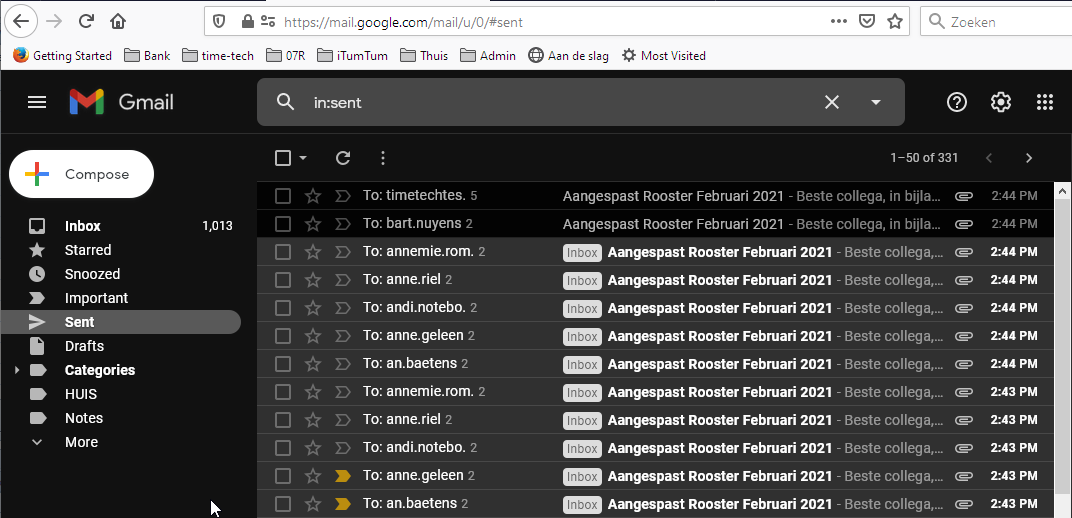This screenshot has width=1072, height=518.
Task: Open page actions three-dot menu in address bar
Action: pyautogui.click(x=839, y=22)
